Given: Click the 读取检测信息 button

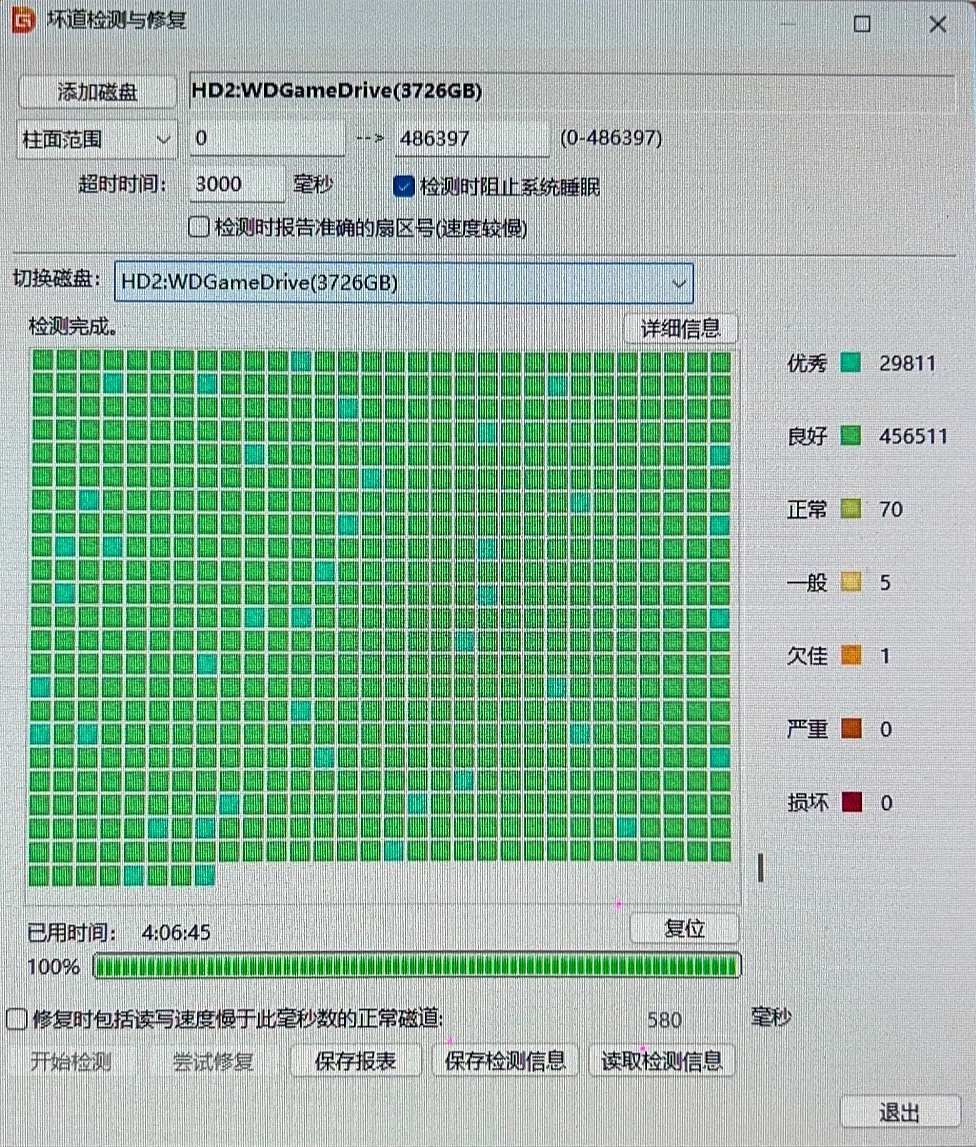Looking at the screenshot, I should tap(661, 1061).
